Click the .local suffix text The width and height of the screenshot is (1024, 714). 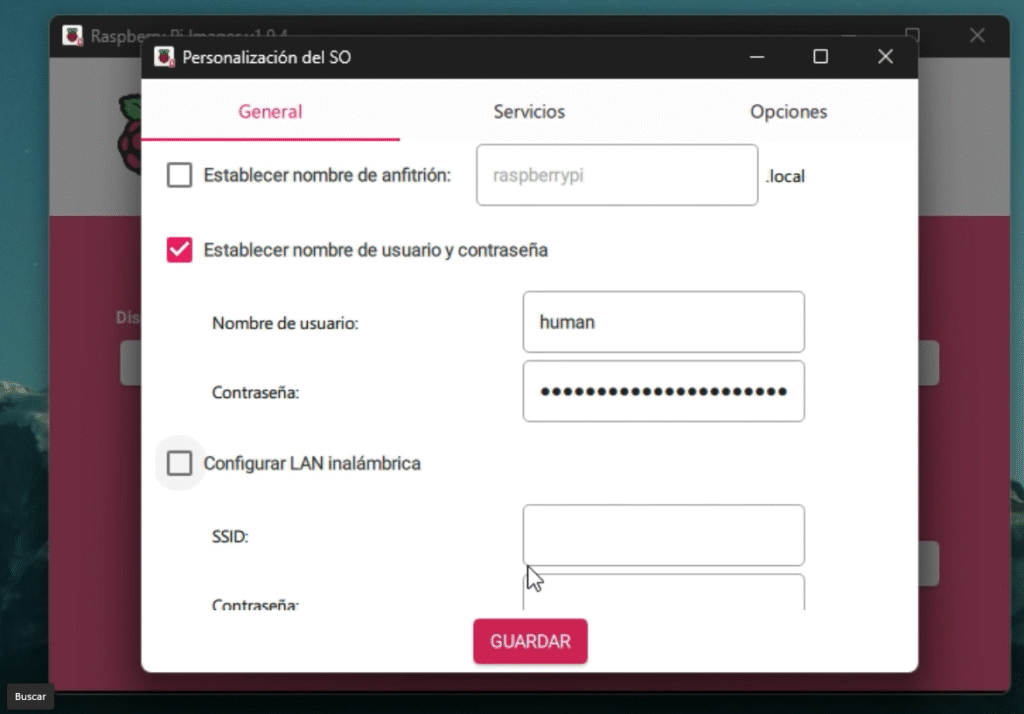(785, 176)
